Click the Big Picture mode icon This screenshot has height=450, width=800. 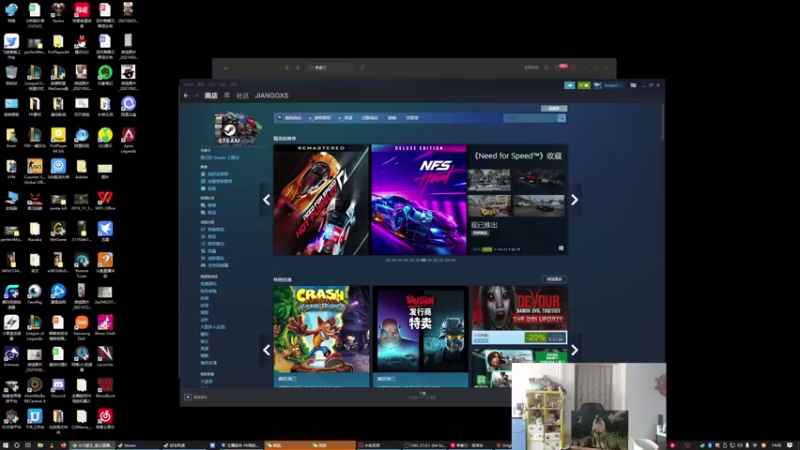click(x=633, y=85)
